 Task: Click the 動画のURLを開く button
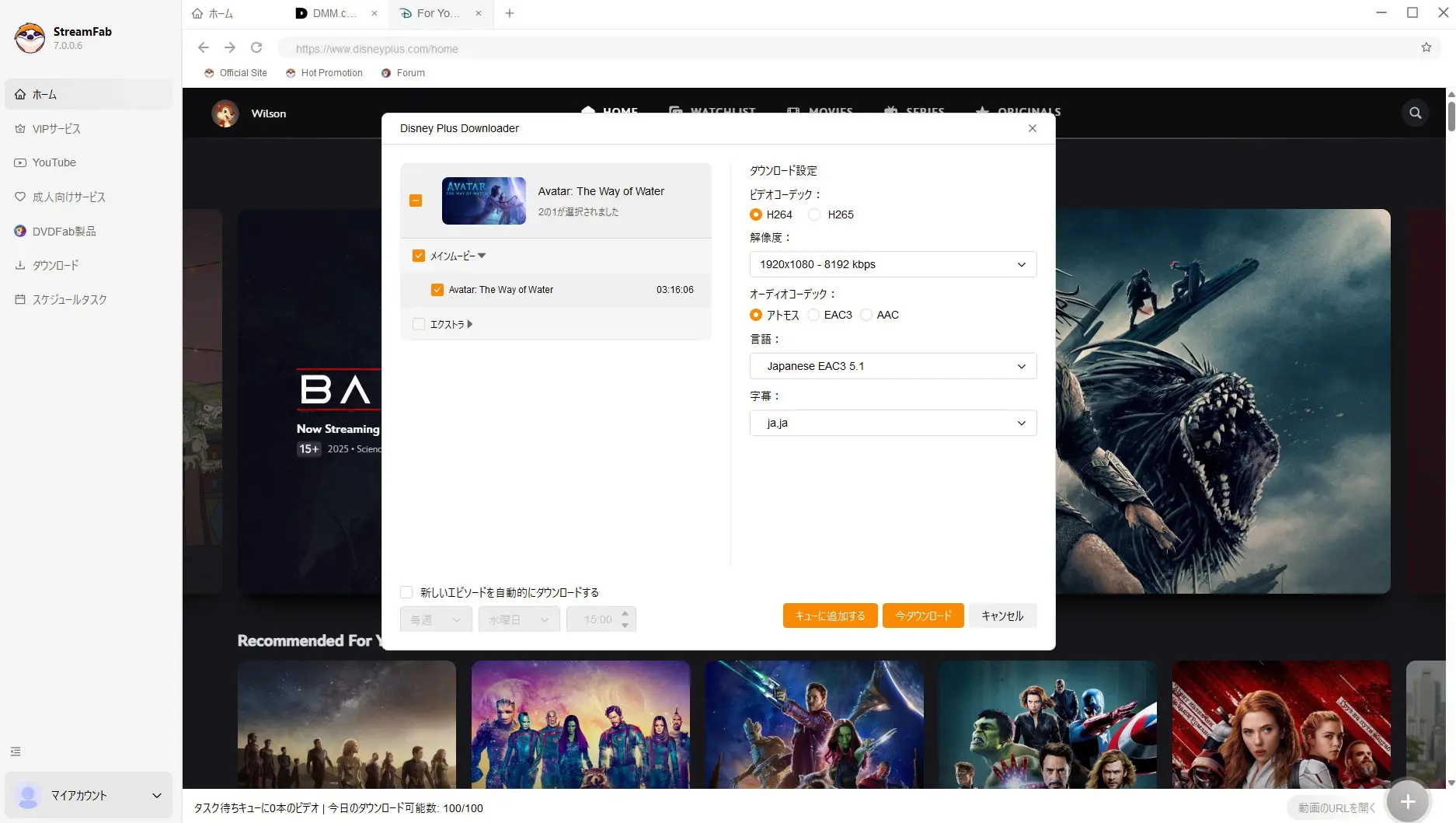click(x=1336, y=807)
